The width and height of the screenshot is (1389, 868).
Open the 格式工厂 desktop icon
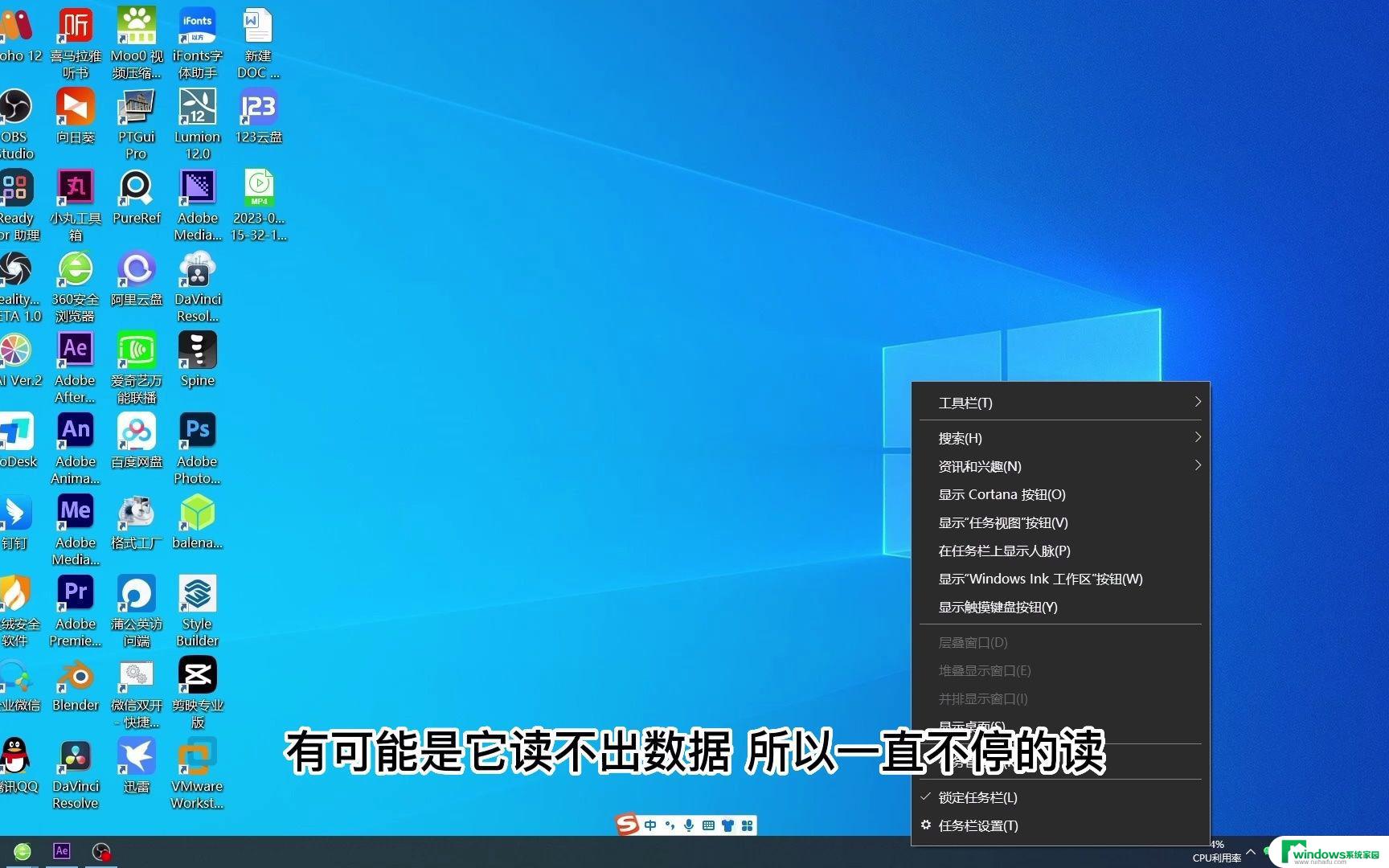click(137, 522)
